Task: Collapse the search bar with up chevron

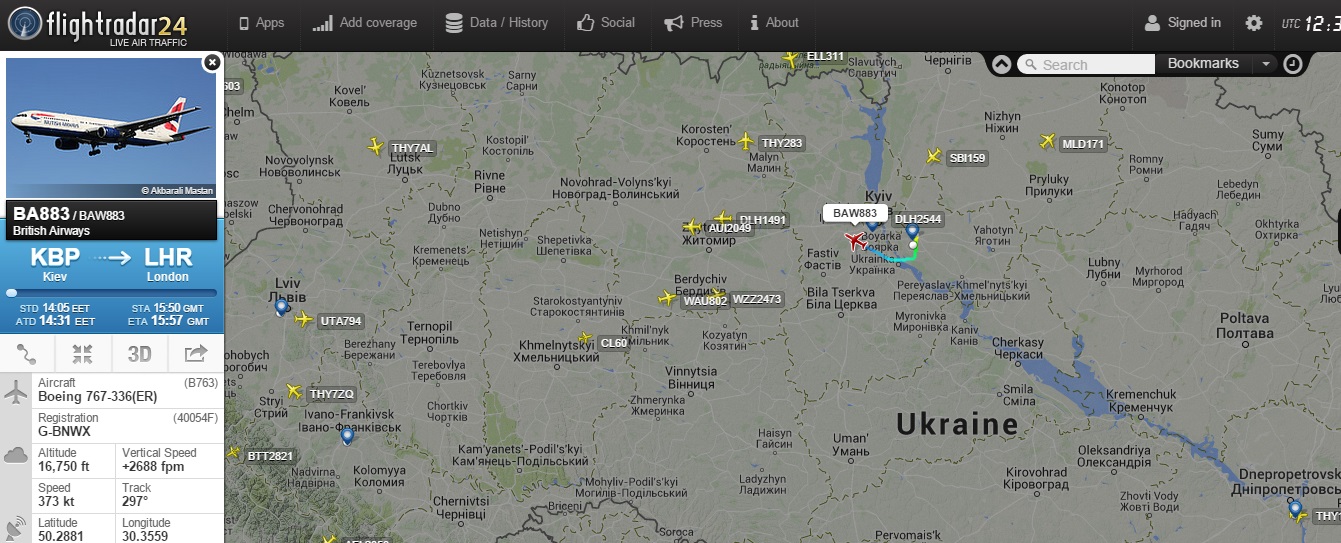Action: click(1001, 64)
